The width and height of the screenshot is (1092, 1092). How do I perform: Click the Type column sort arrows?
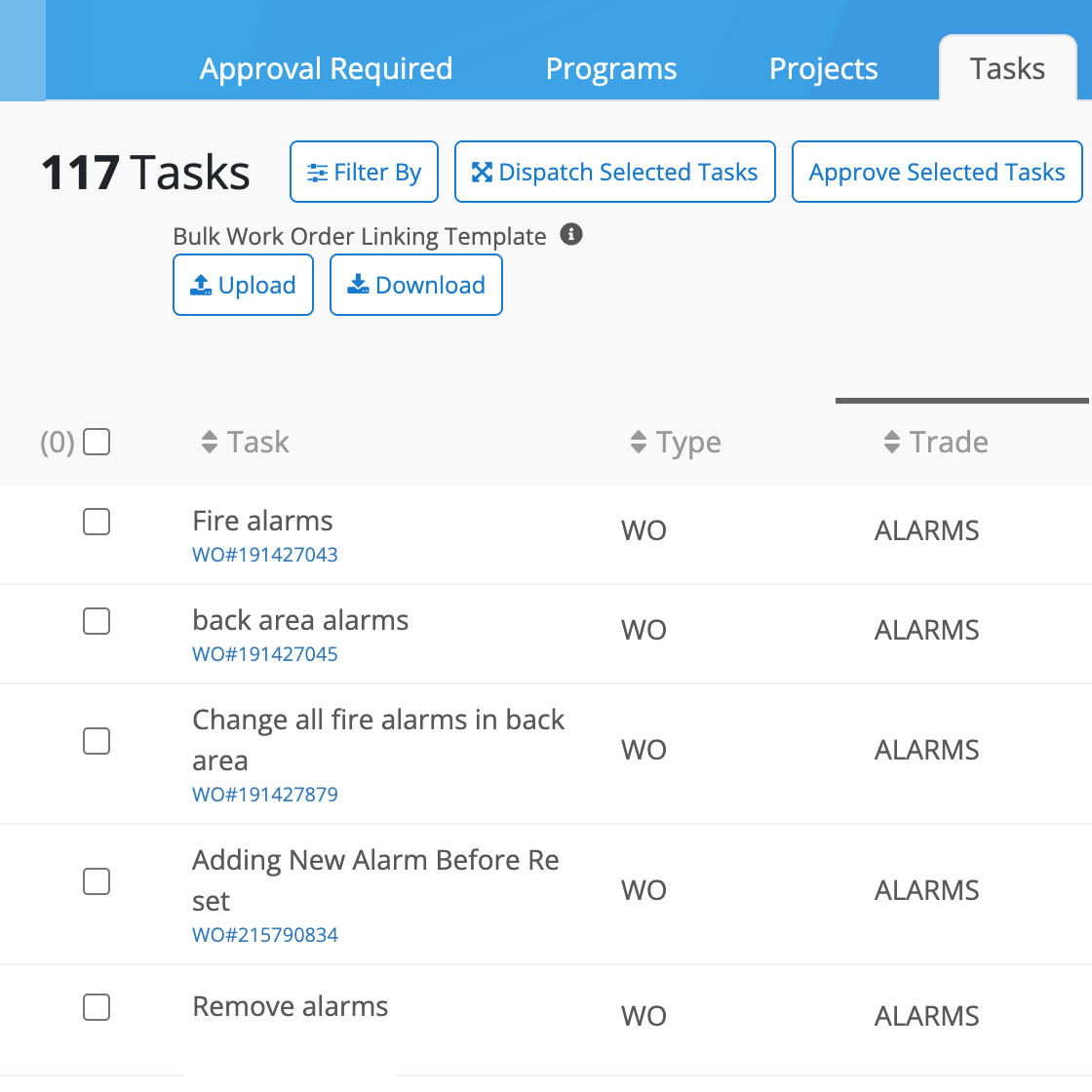[x=639, y=443]
